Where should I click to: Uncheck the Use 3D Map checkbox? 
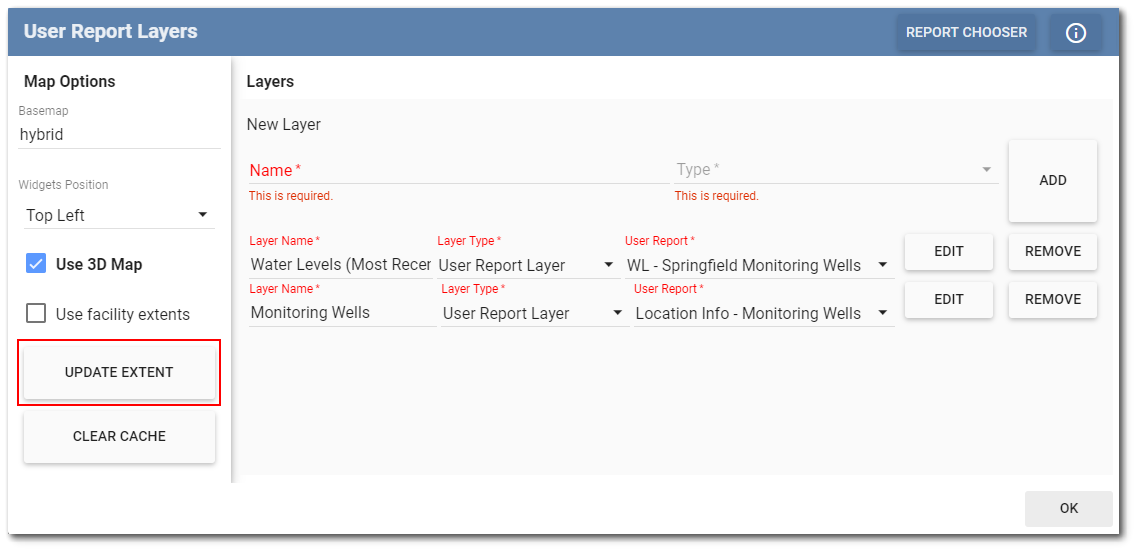click(x=36, y=264)
